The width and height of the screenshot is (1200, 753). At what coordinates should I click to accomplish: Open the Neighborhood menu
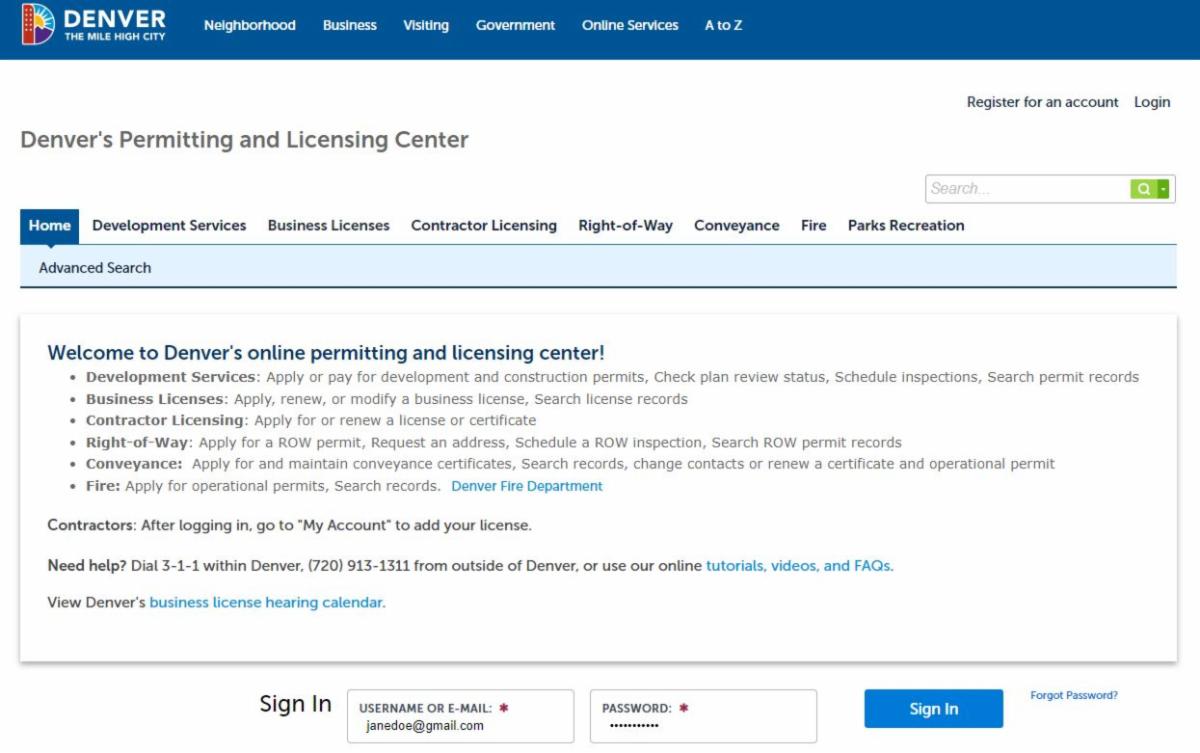249,25
